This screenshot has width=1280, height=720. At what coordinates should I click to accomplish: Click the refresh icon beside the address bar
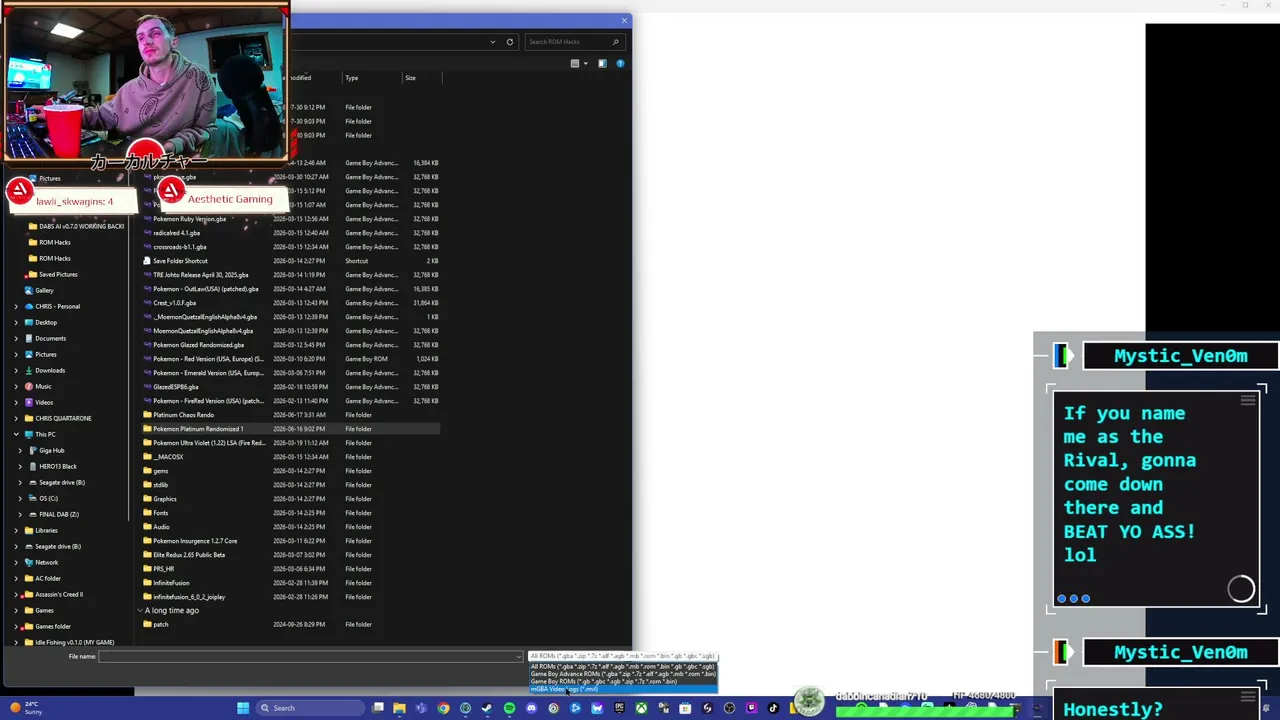(x=510, y=42)
